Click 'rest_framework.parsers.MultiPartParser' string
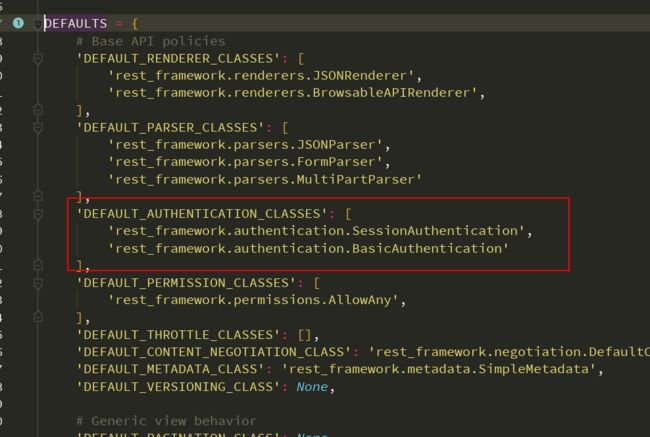Viewport: 650px width, 437px height. [x=265, y=180]
